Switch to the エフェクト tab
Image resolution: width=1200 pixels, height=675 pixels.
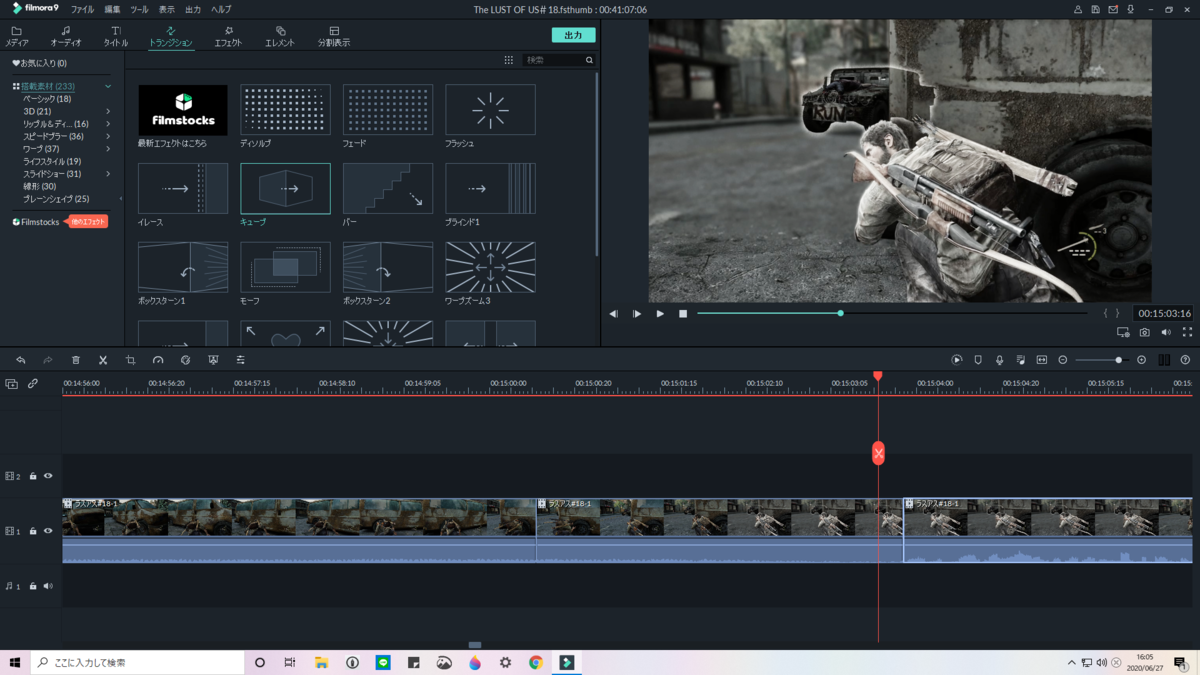228,37
